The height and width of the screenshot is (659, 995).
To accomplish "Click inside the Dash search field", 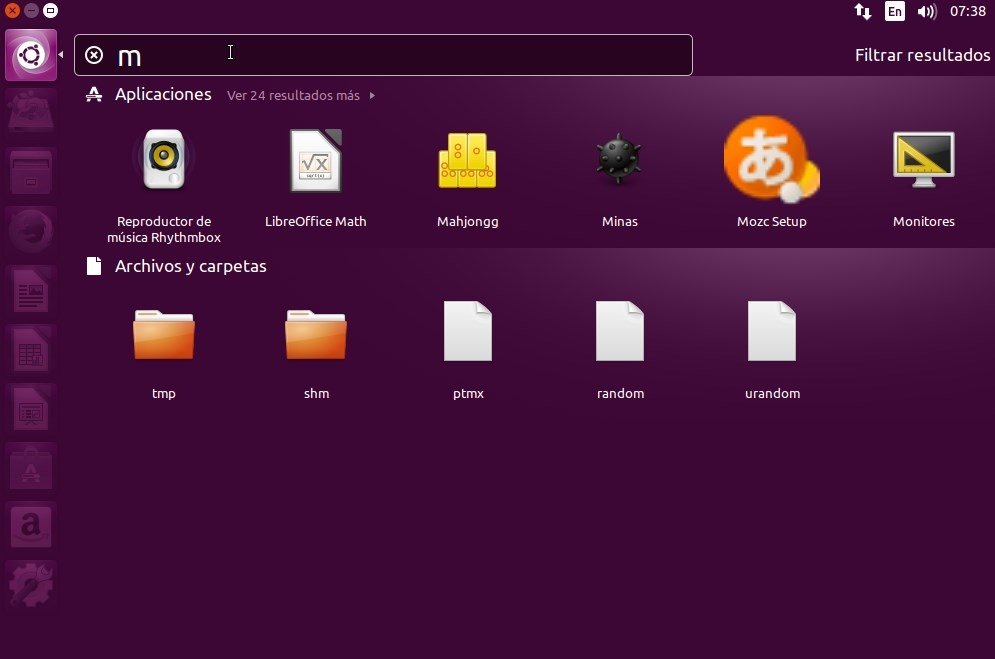I will pos(383,55).
